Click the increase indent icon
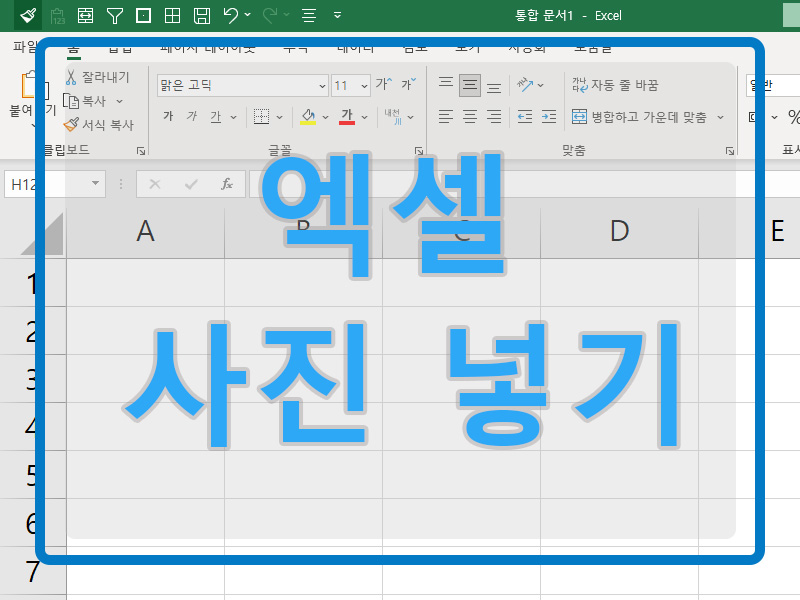The width and height of the screenshot is (800, 600). [x=549, y=117]
